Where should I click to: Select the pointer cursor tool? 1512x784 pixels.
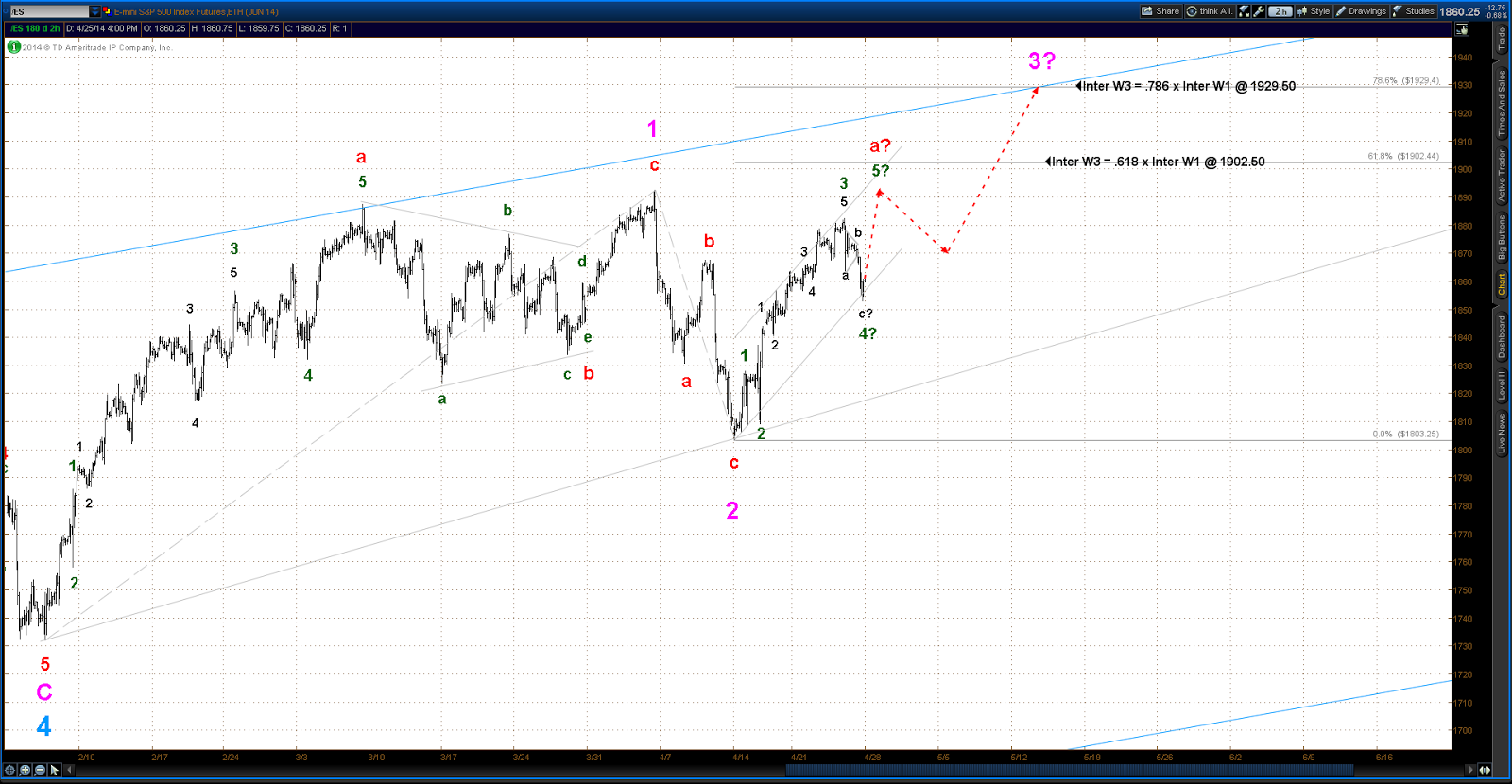click(x=54, y=770)
